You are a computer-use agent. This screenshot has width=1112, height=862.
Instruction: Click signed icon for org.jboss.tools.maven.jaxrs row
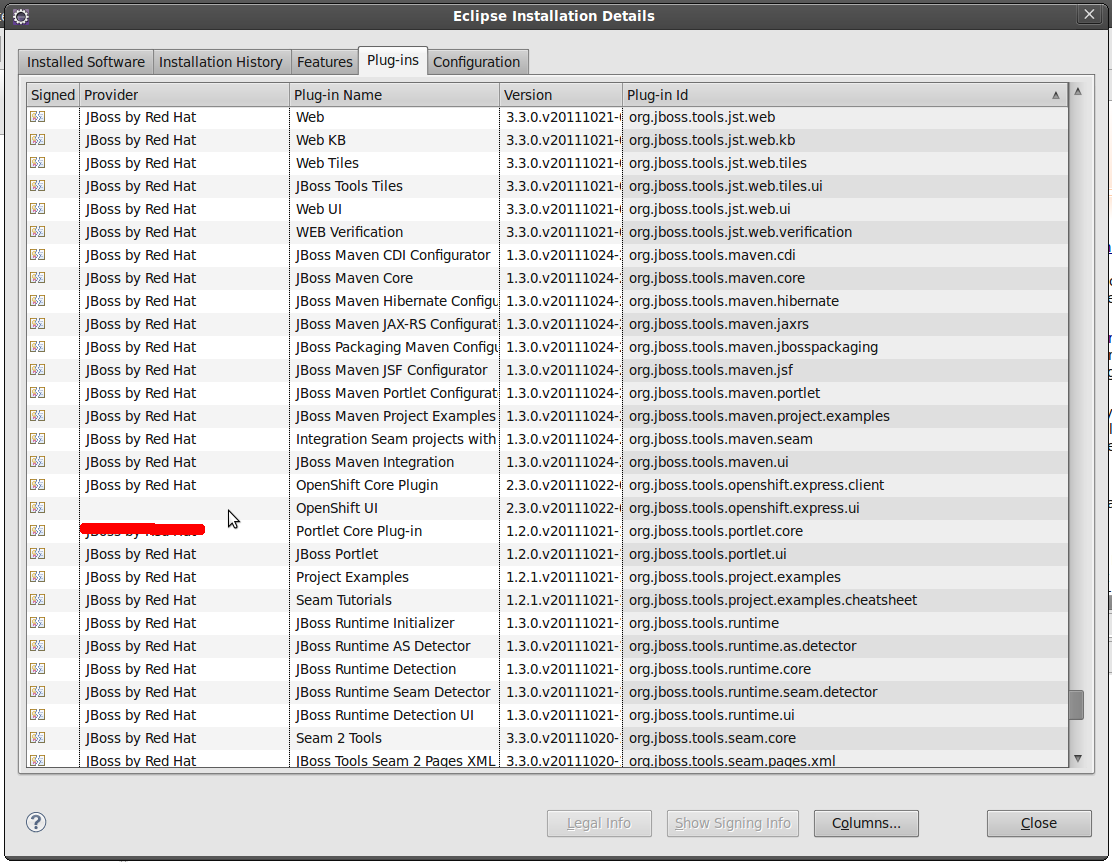click(38, 324)
